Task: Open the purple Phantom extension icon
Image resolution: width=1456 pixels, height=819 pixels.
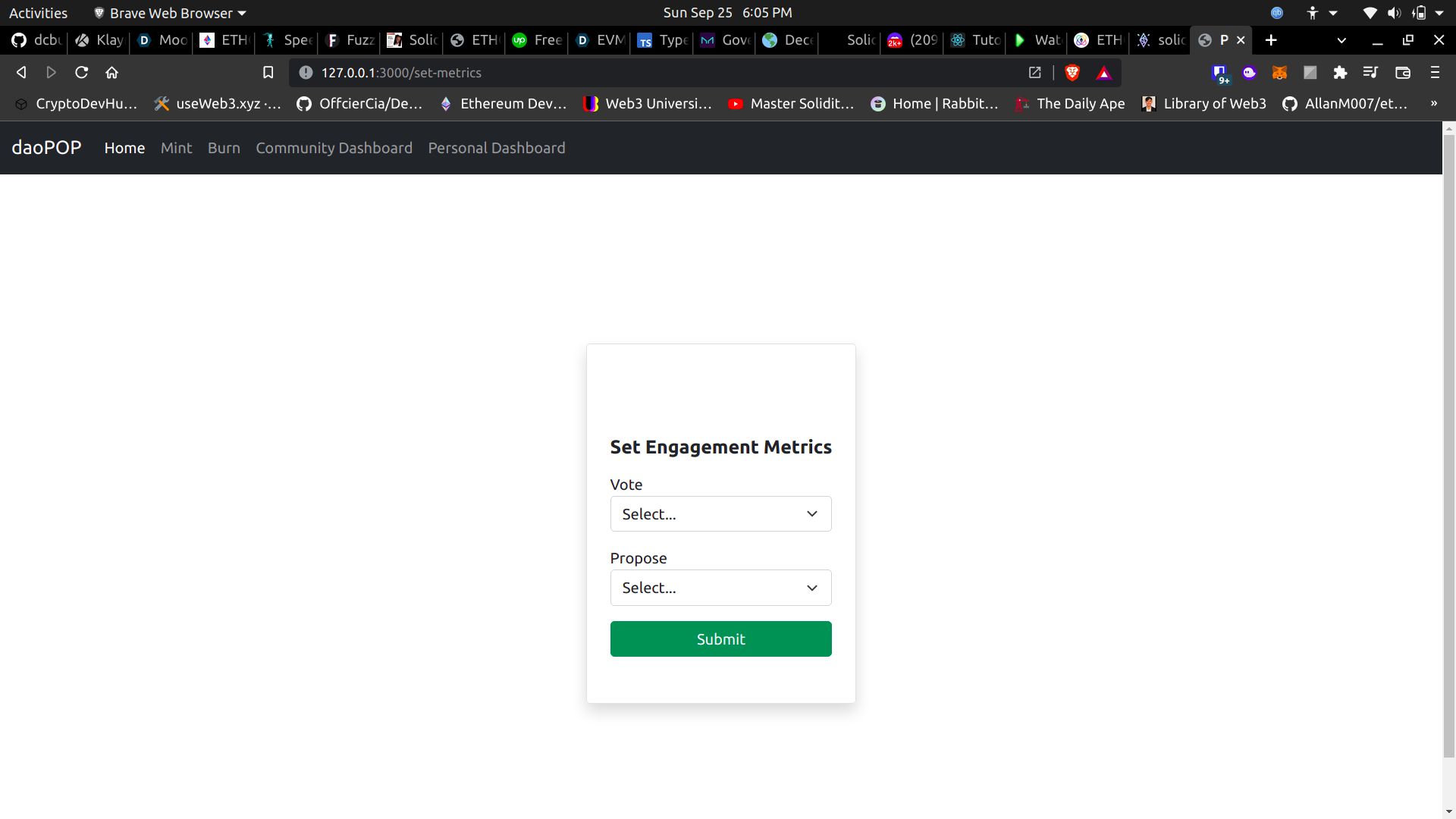Action: pyautogui.click(x=1249, y=72)
